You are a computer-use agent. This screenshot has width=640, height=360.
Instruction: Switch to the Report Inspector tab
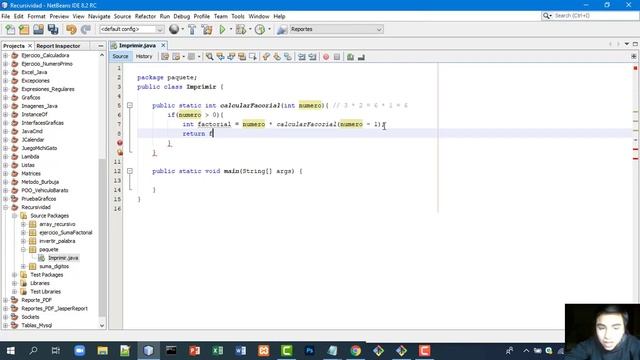(58, 46)
